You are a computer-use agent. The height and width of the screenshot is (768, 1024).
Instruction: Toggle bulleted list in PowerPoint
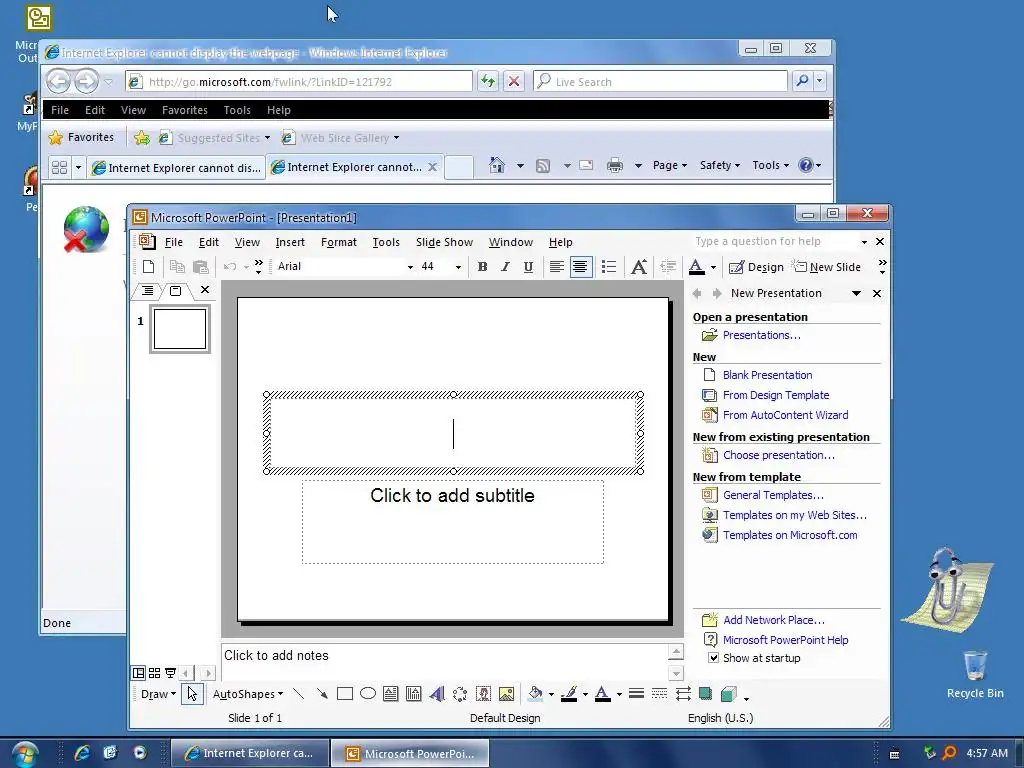pyautogui.click(x=609, y=266)
